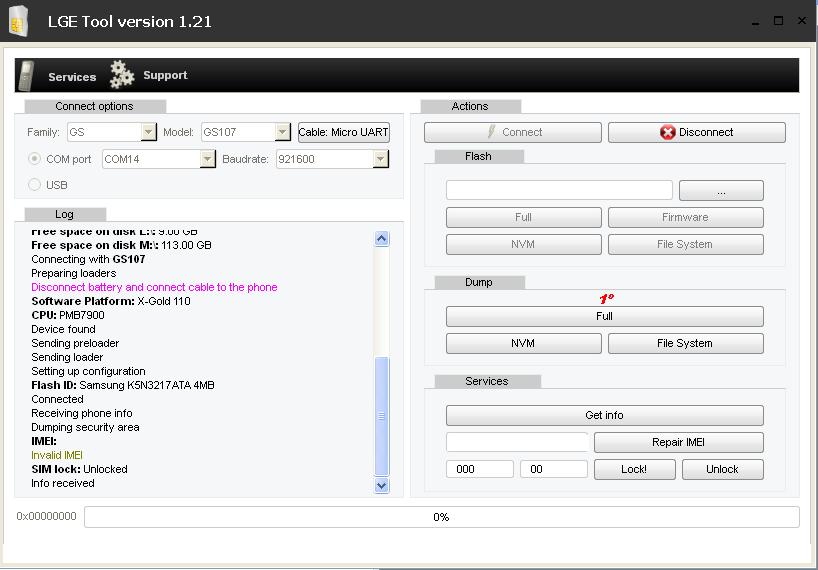This screenshot has width=818, height=570.
Task: Click the phone icon beside Services
Action: pyautogui.click(x=27, y=76)
